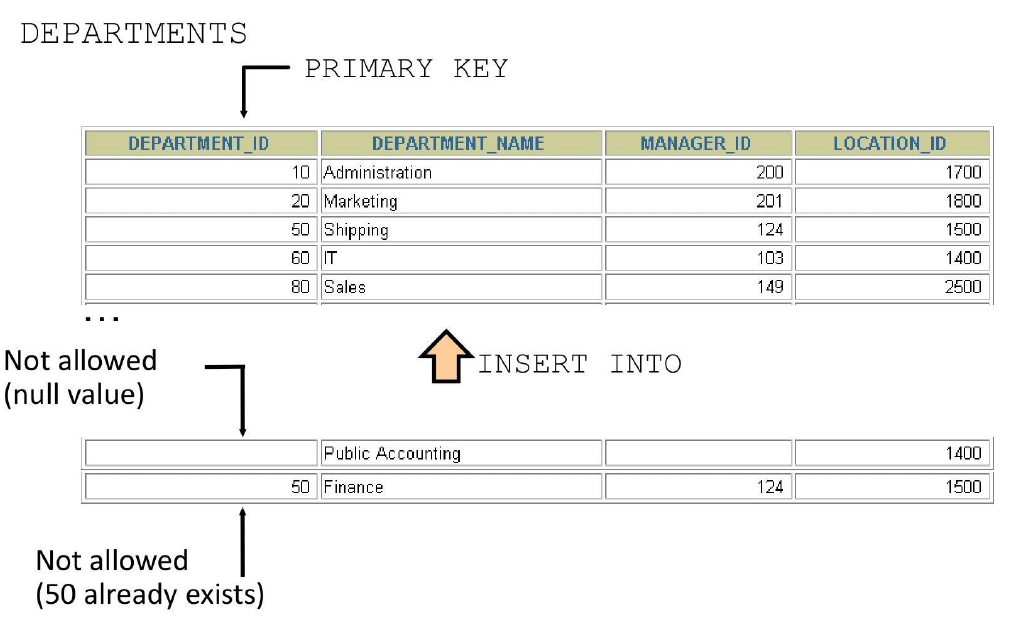Select location 2500 in the Sales row
The height and width of the screenshot is (618, 1019).
click(x=892, y=287)
